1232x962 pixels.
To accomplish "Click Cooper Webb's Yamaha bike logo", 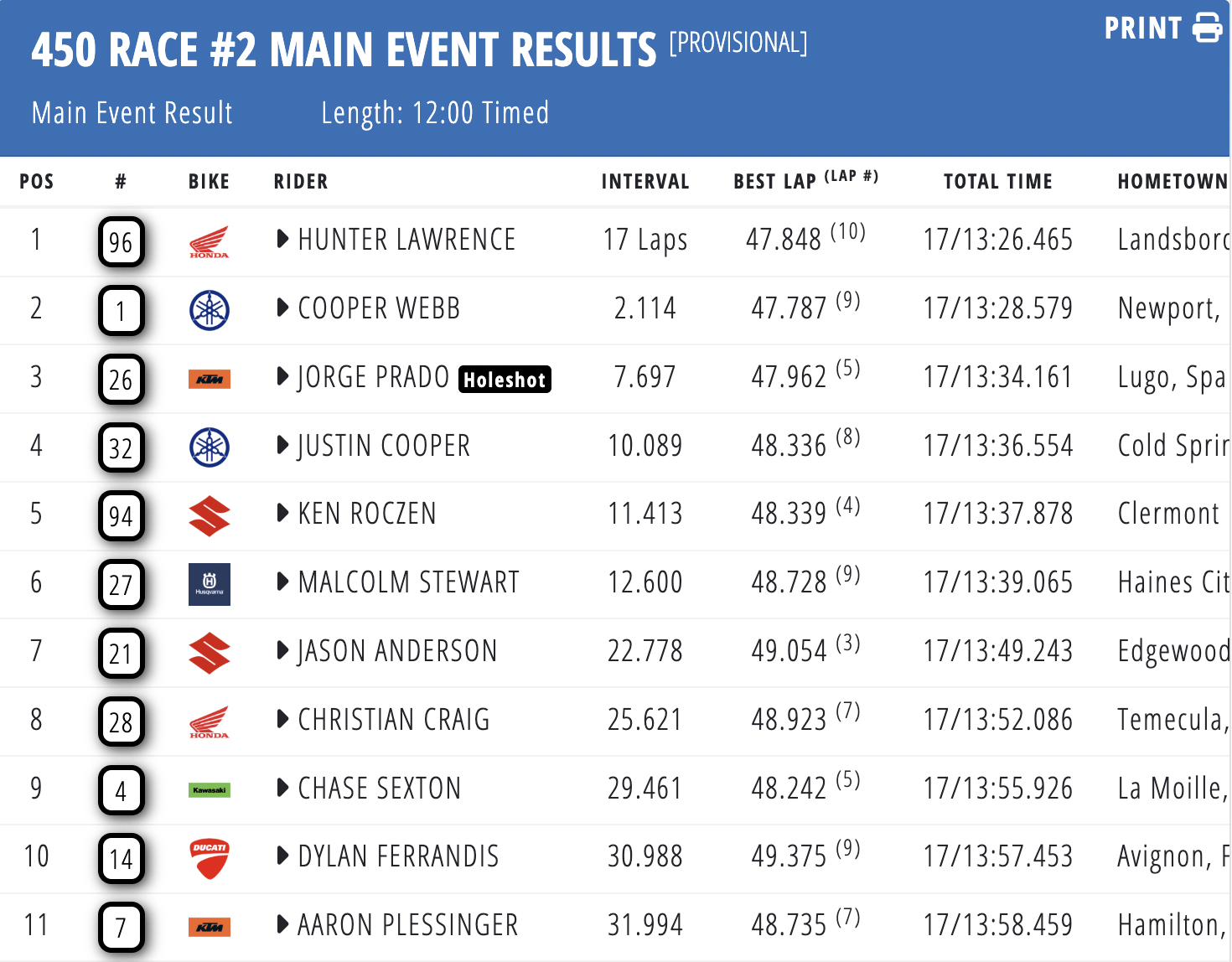I will coord(209,310).
